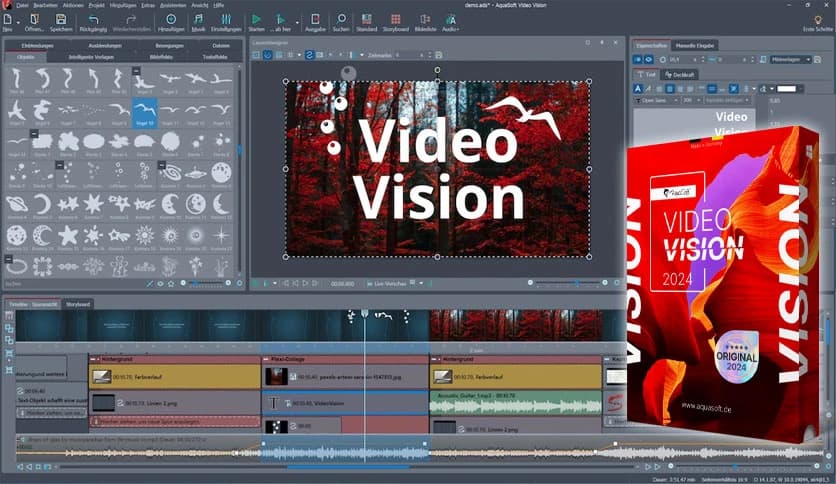
Task: Select the VideoVision text item in timeline
Action: click(345, 404)
